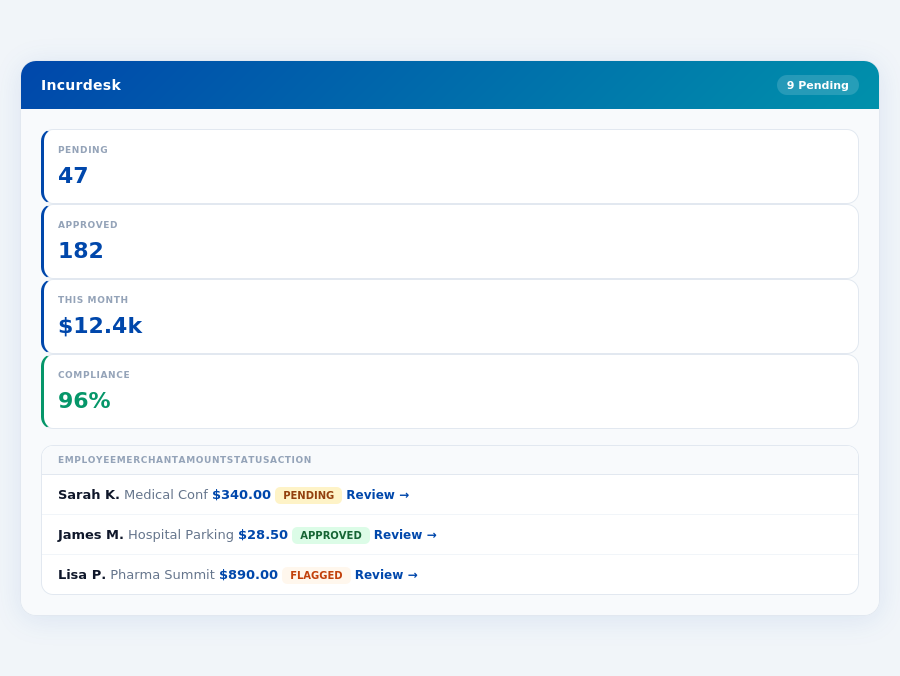Open the 9 Pending badge
Image resolution: width=900 pixels, height=676 pixels.
pos(817,85)
